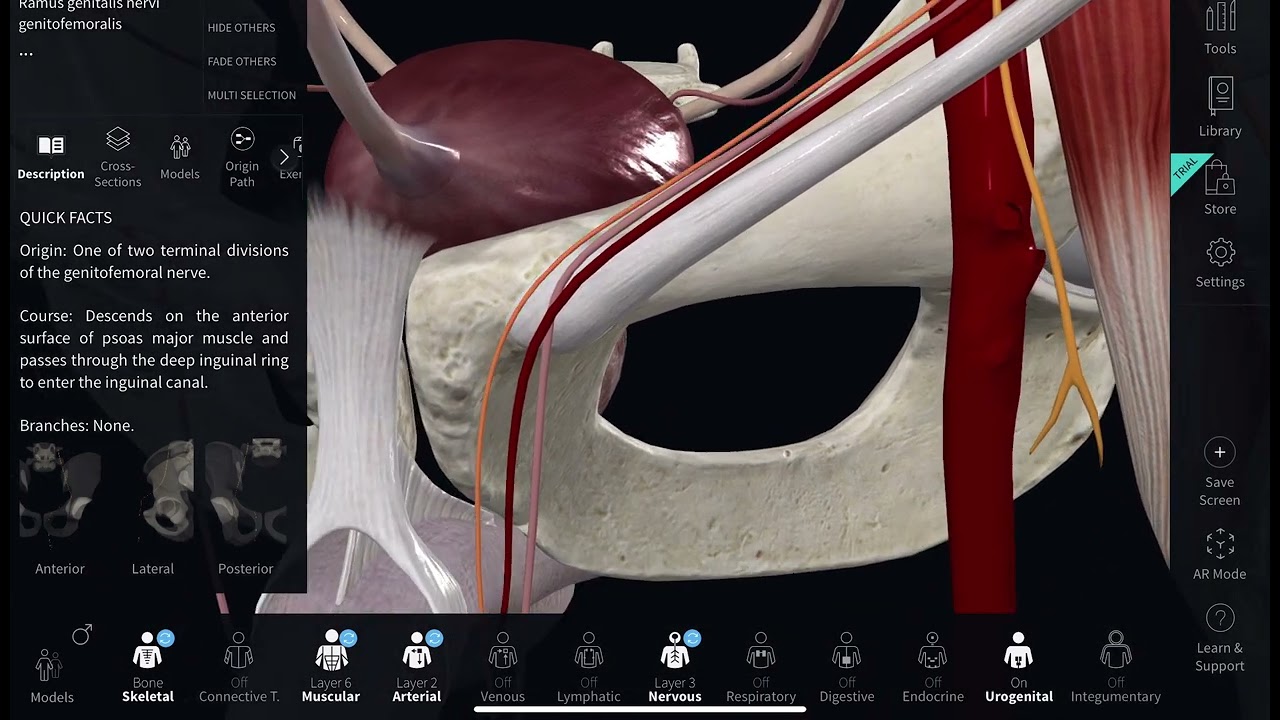1280x720 pixels.
Task: Expand truncated title ellipsis
Action: tap(26, 53)
